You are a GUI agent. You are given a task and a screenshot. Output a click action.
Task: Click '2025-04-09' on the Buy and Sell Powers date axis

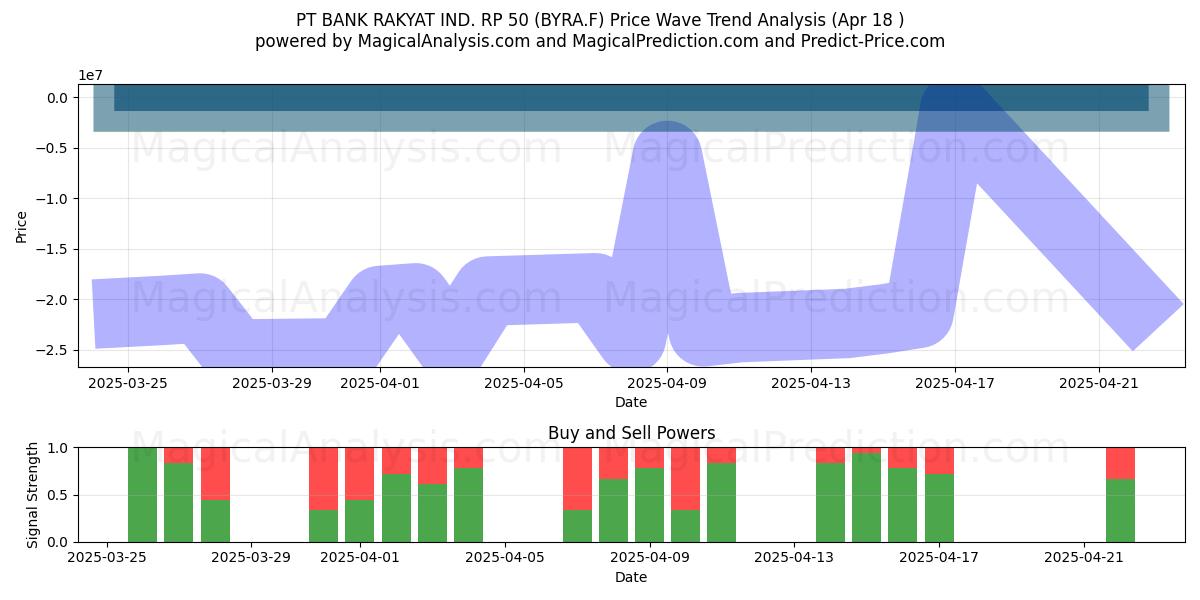(x=650, y=557)
